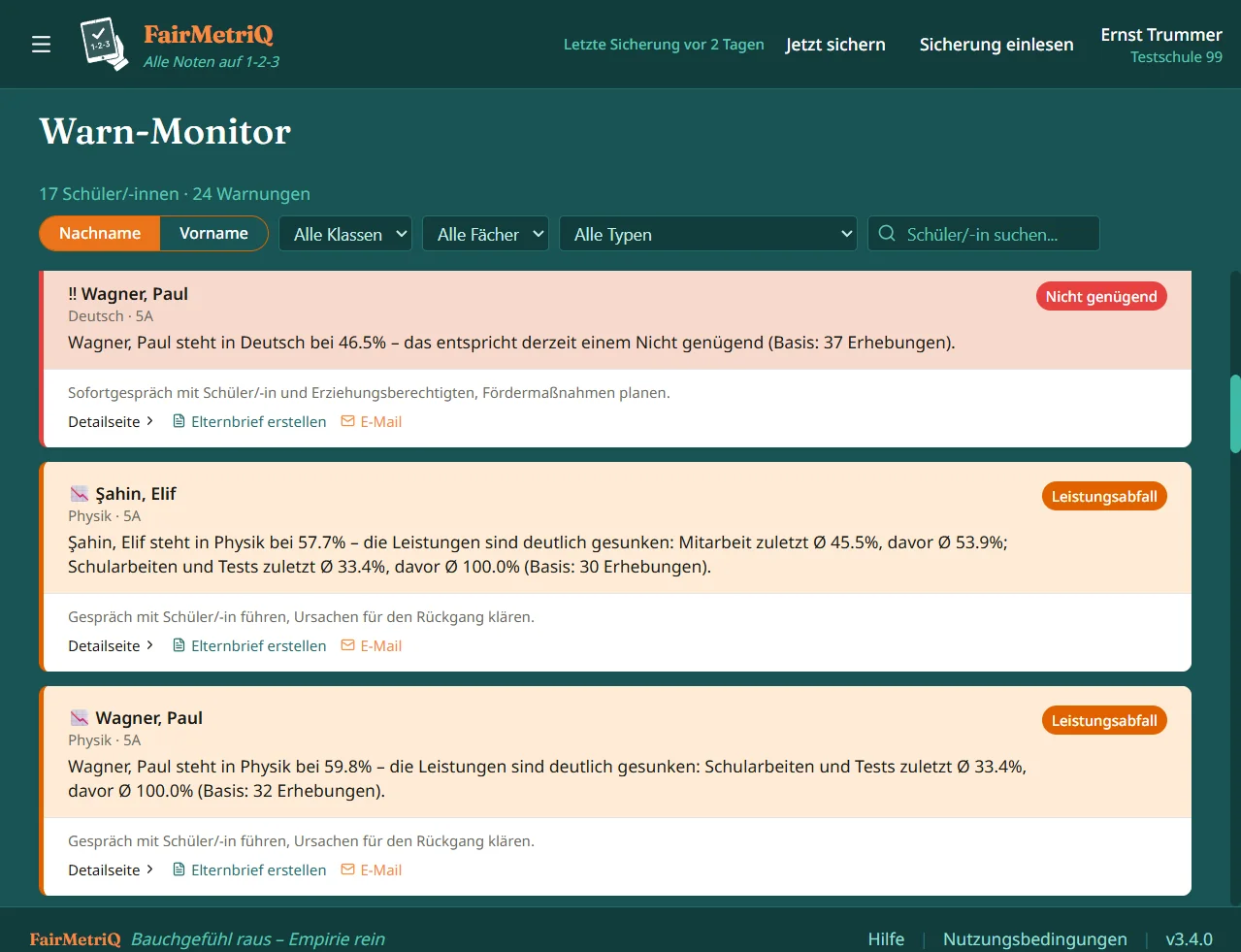The image size is (1241, 952).
Task: Click the Leistungsabfall badge on Şahin, Elif
Action: pyautogui.click(x=1104, y=496)
